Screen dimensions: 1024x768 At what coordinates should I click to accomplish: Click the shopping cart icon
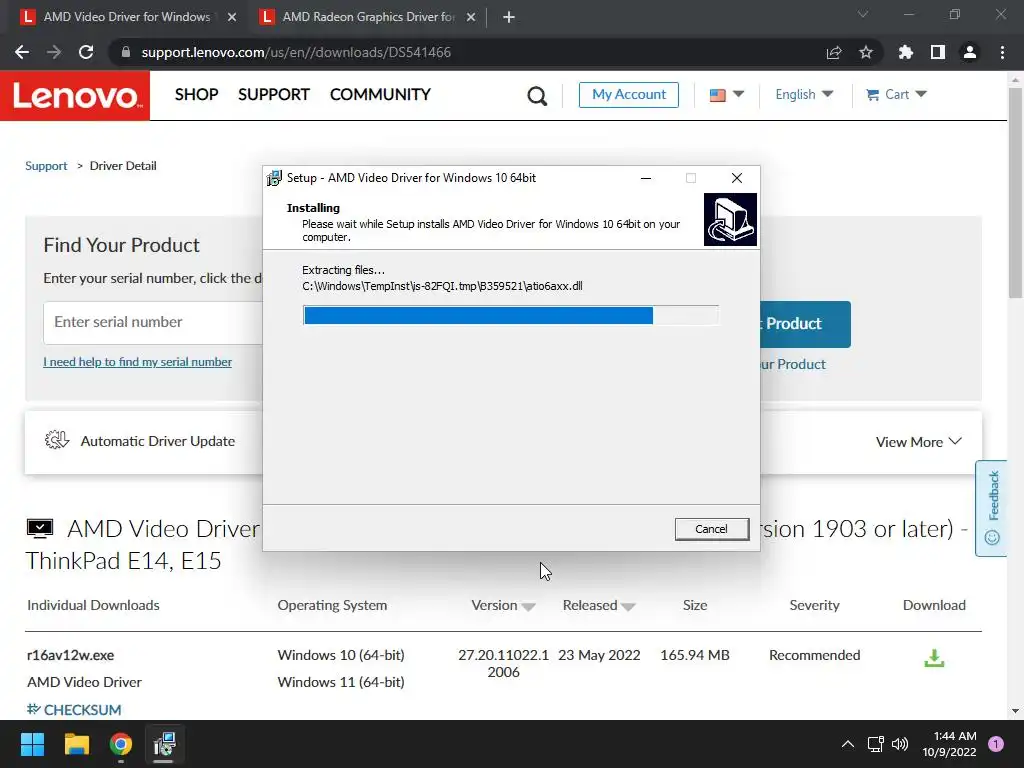(x=872, y=95)
